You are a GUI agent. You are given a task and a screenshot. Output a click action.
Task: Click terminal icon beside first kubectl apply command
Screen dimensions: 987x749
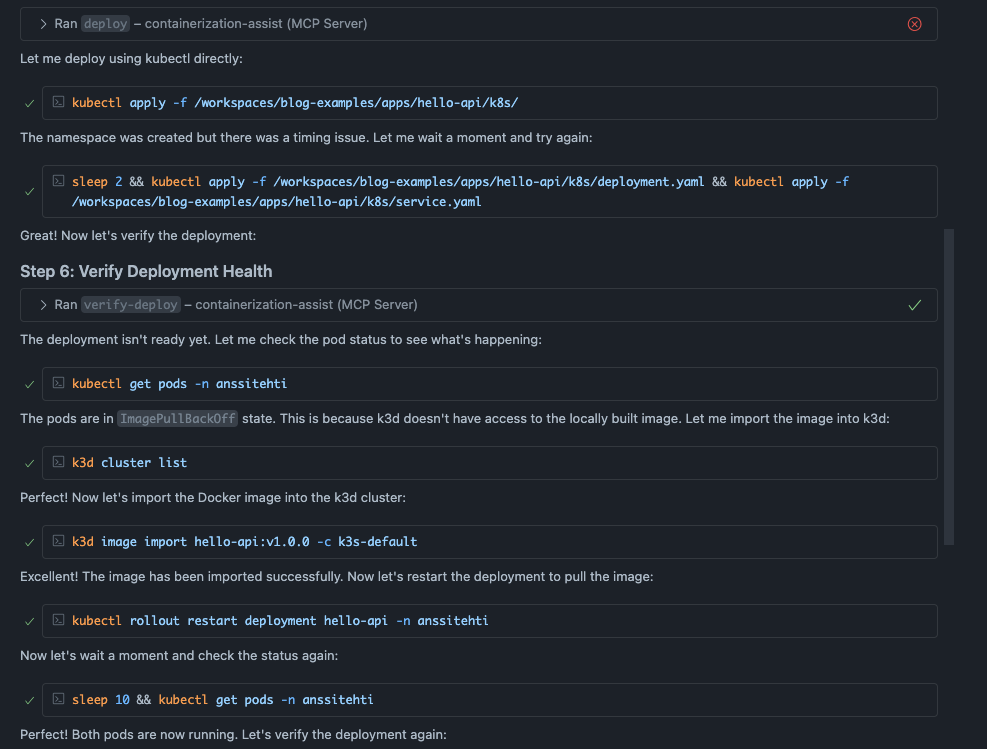(x=59, y=103)
